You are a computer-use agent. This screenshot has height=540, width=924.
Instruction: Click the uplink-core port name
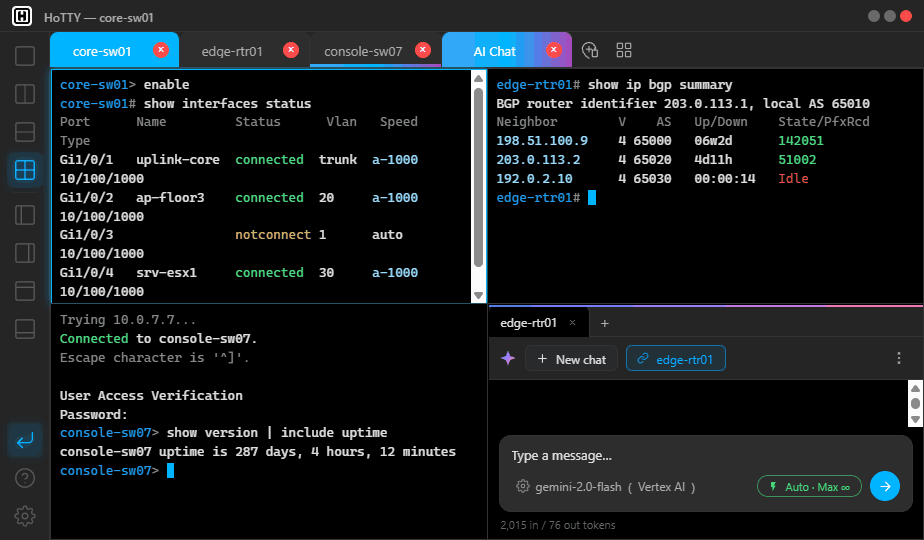click(x=178, y=160)
